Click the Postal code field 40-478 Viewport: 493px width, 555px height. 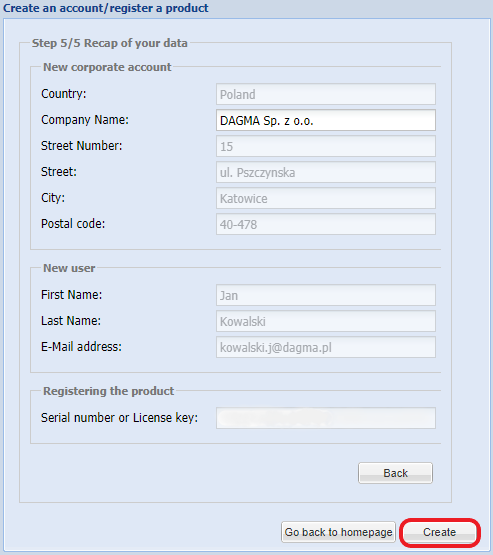326,224
